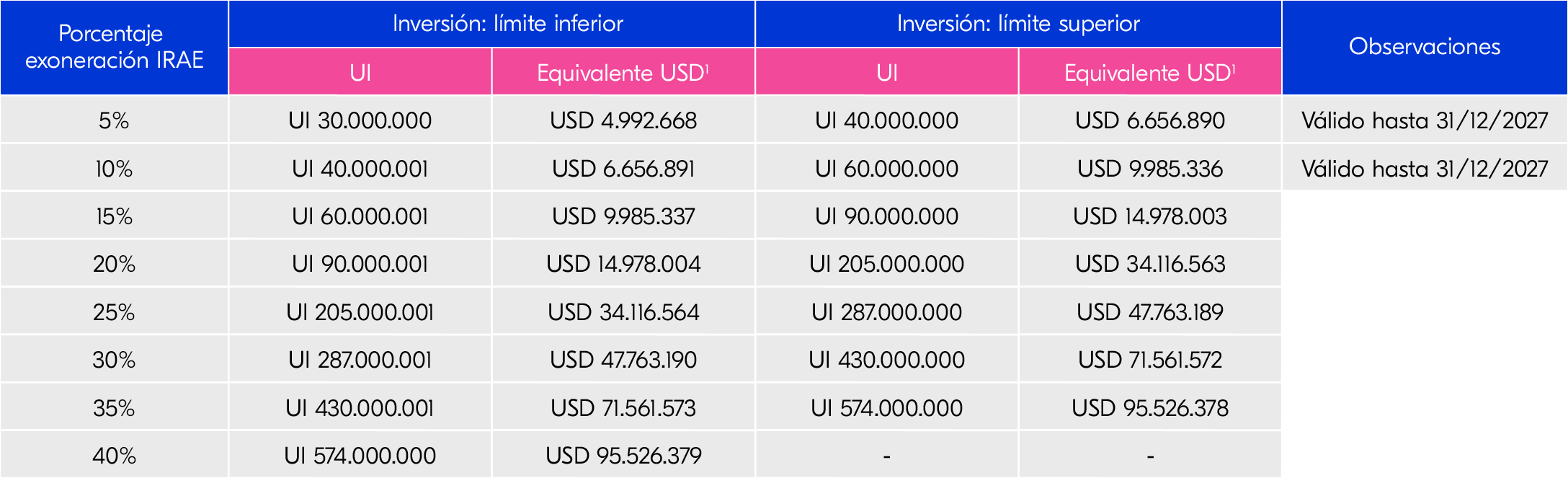This screenshot has height=478, width=1568.
Task: Click the UI subheader under límite inferior
Action: tap(360, 73)
